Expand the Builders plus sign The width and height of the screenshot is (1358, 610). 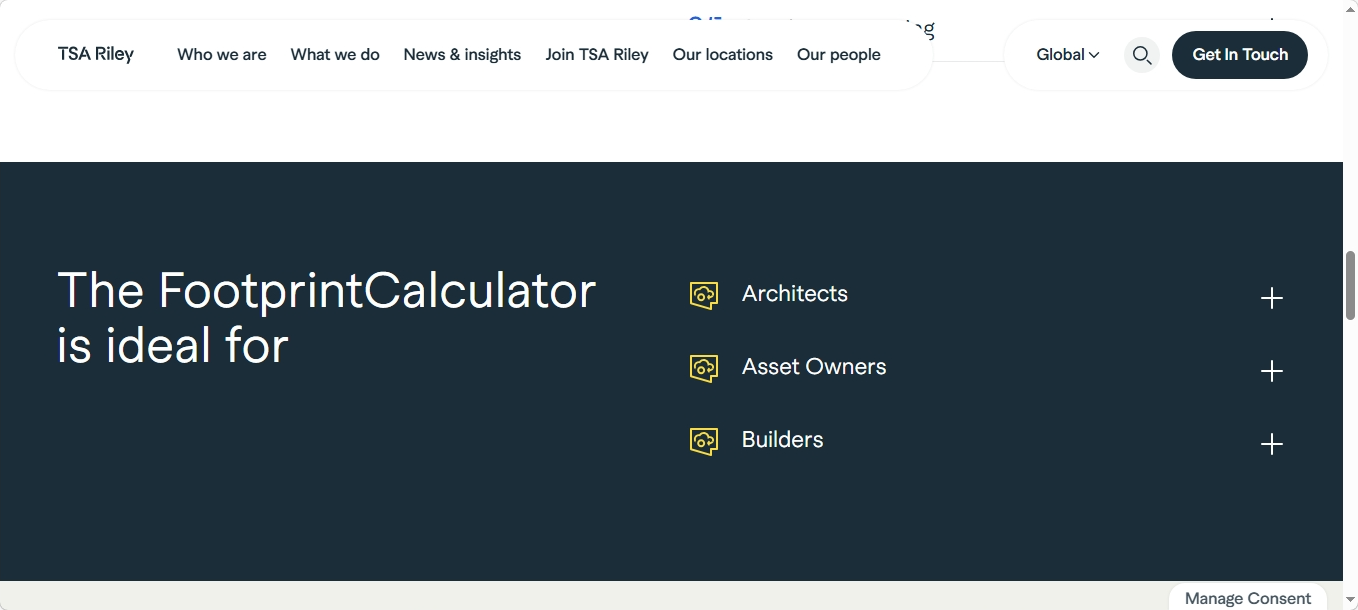coord(1272,444)
